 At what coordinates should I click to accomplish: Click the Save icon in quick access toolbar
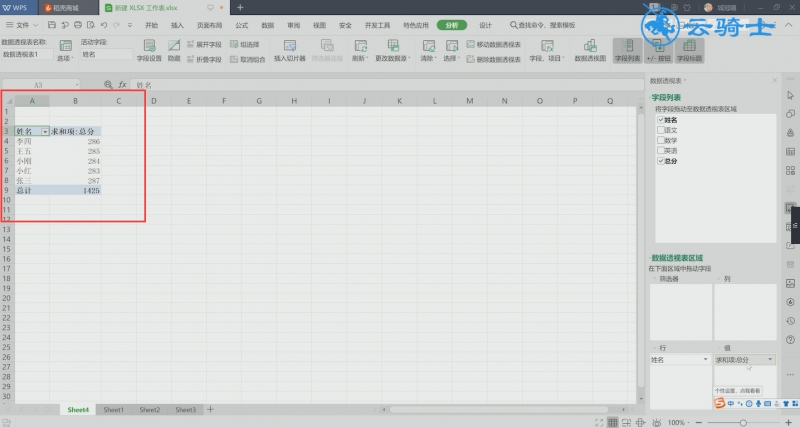(52, 24)
